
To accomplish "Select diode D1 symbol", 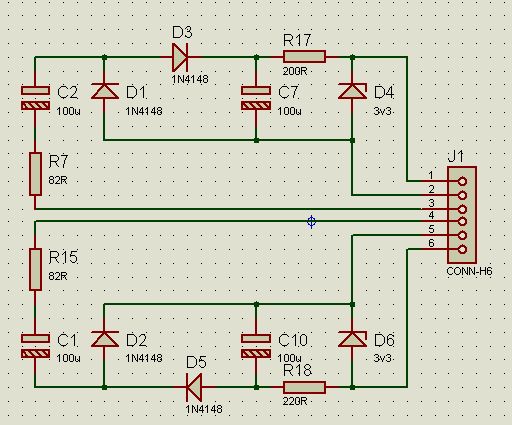I will [x=105, y=91].
